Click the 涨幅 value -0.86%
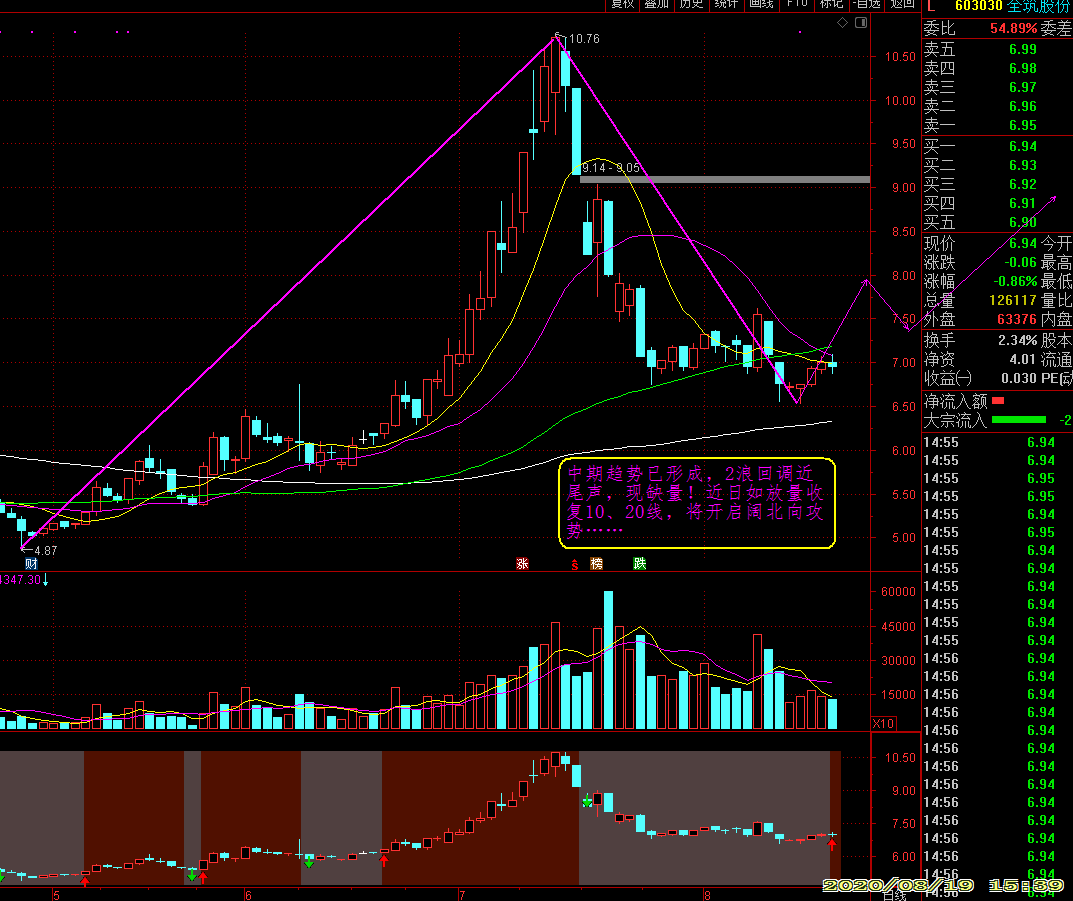The height and width of the screenshot is (901, 1073). 1016,281
